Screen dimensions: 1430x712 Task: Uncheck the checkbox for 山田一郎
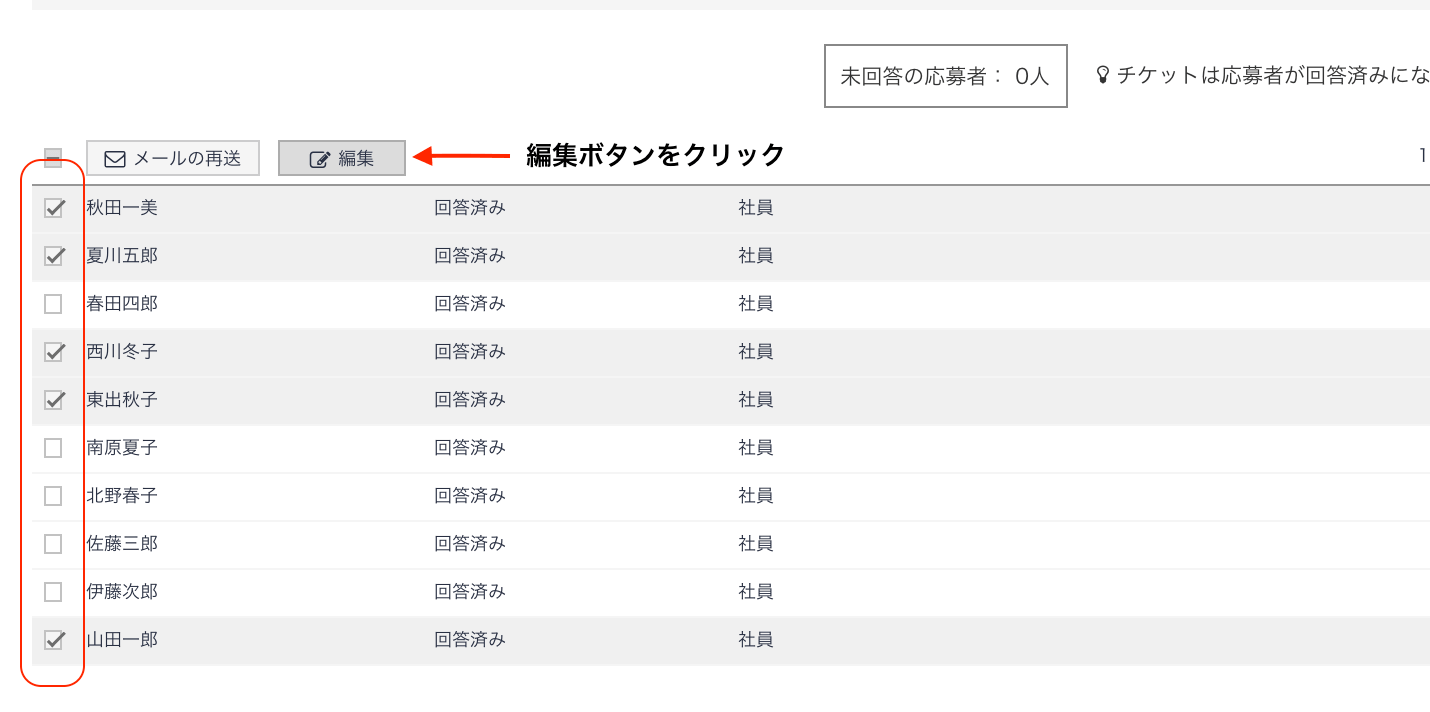pos(54,640)
